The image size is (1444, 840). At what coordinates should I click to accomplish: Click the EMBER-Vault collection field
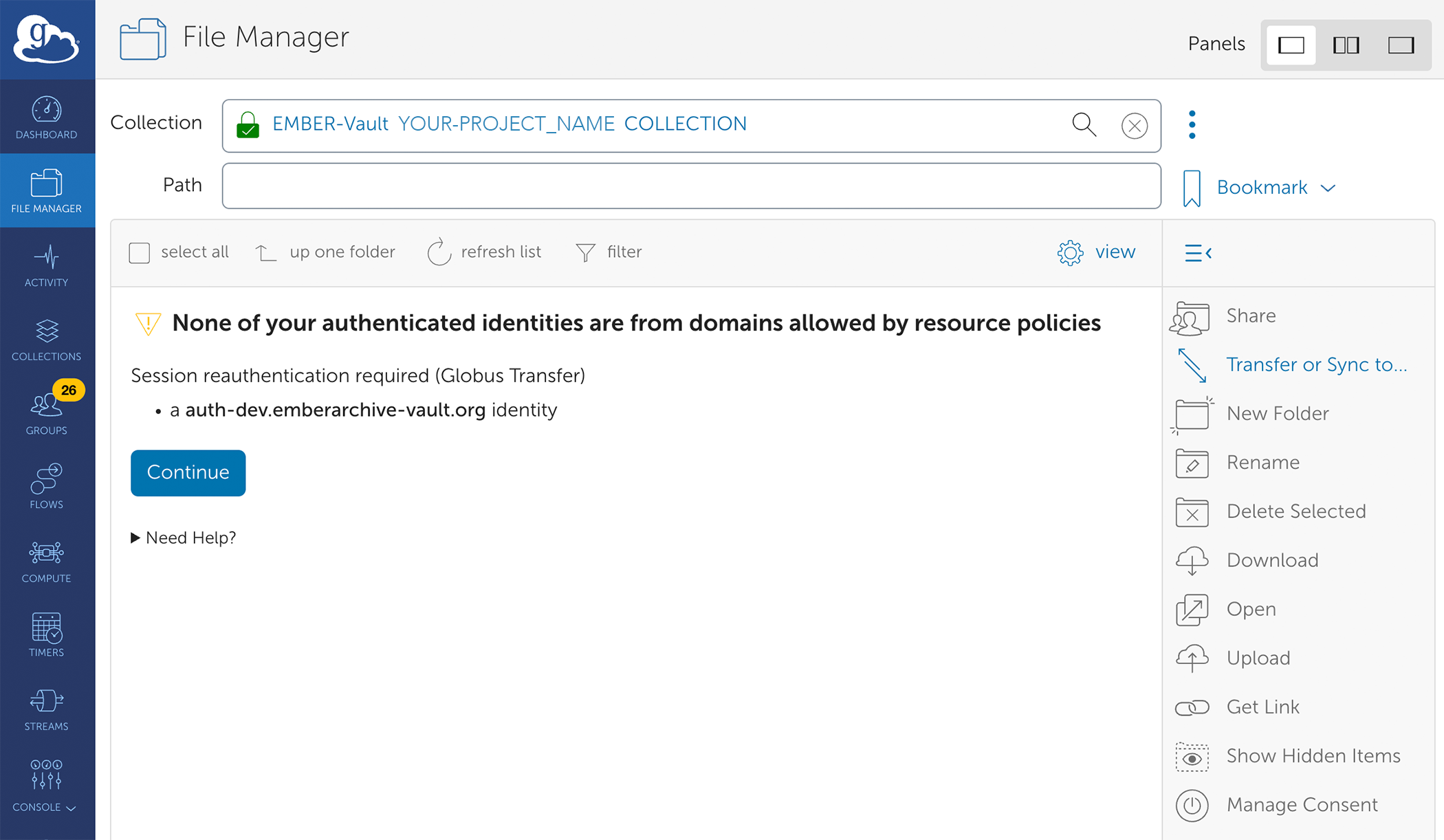click(692, 126)
